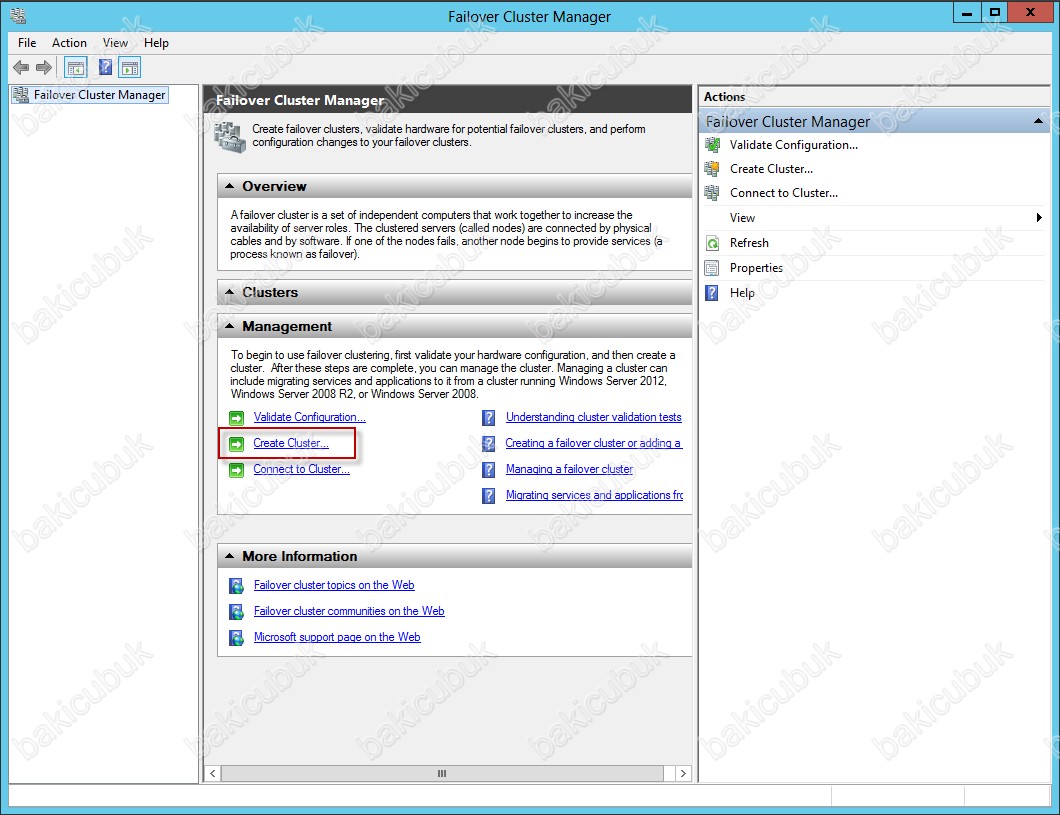Click the application icon in title bar
Viewport: 1060px width, 815px height.
pos(18,15)
